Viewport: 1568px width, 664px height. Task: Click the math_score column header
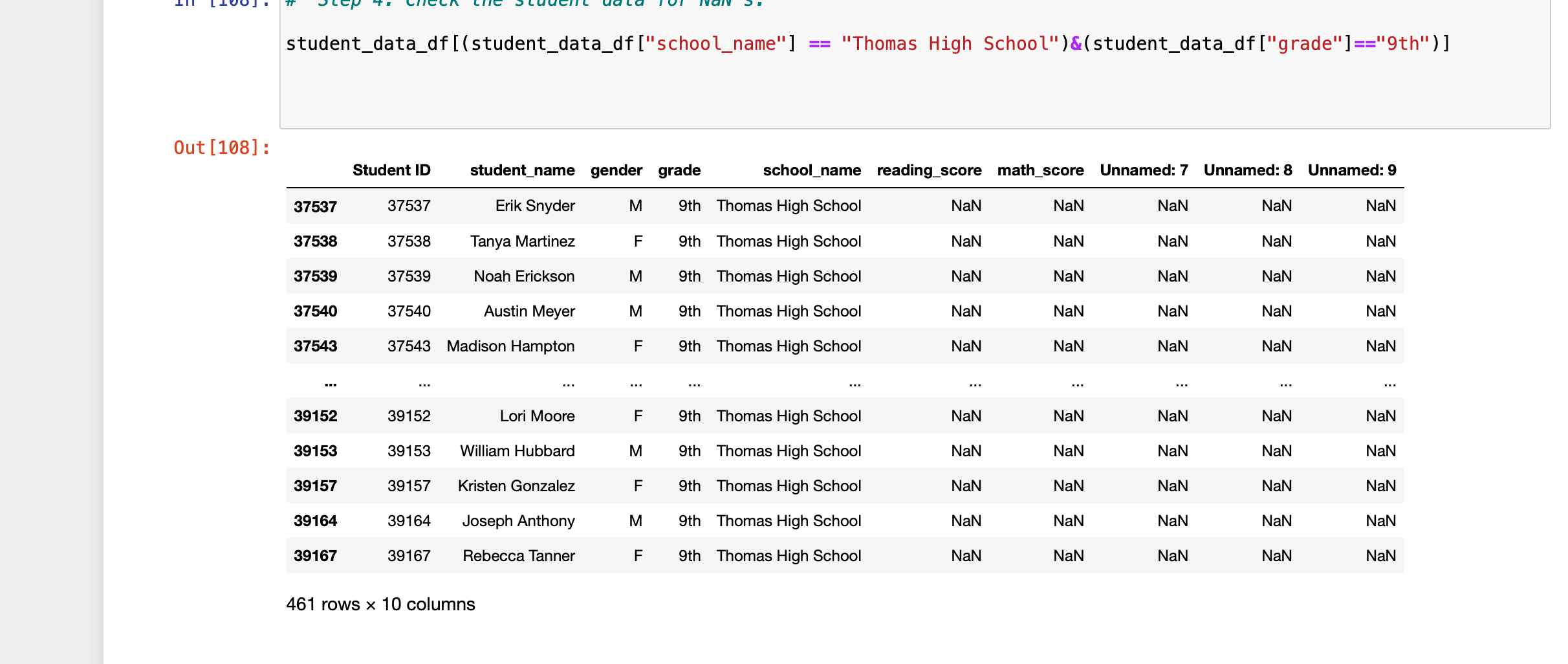(1040, 170)
